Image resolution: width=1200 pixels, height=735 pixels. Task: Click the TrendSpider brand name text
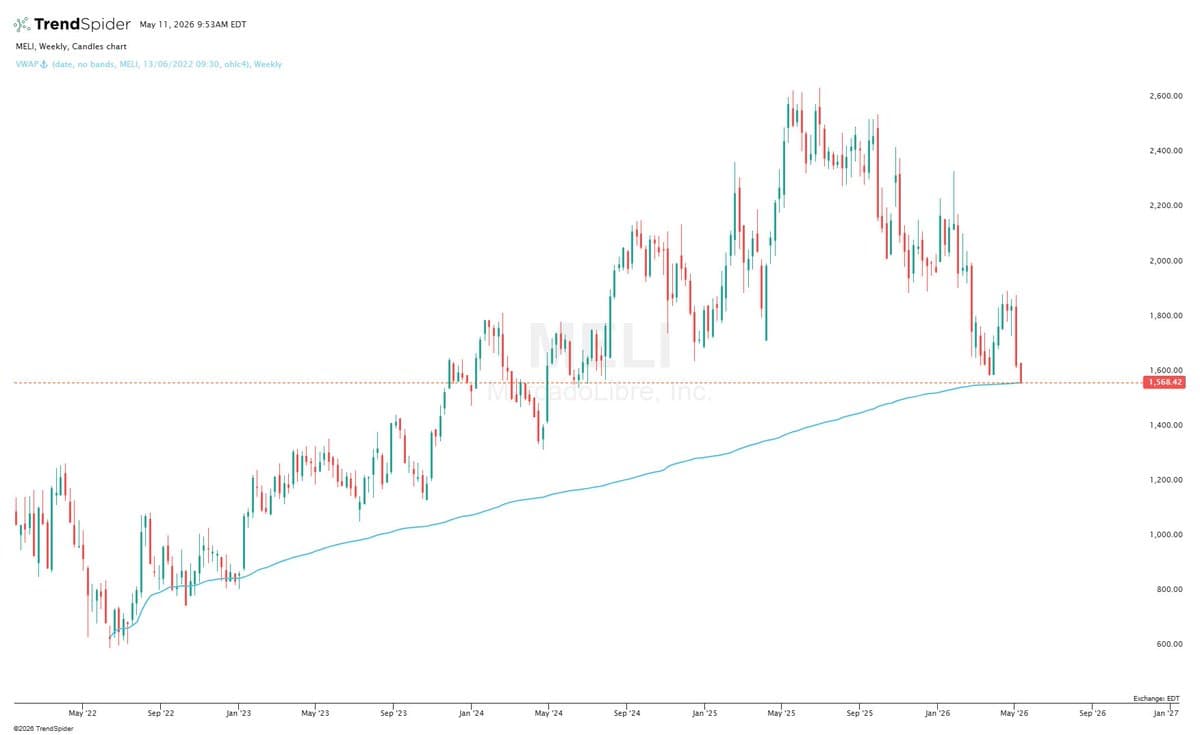pyautogui.click(x=83, y=24)
